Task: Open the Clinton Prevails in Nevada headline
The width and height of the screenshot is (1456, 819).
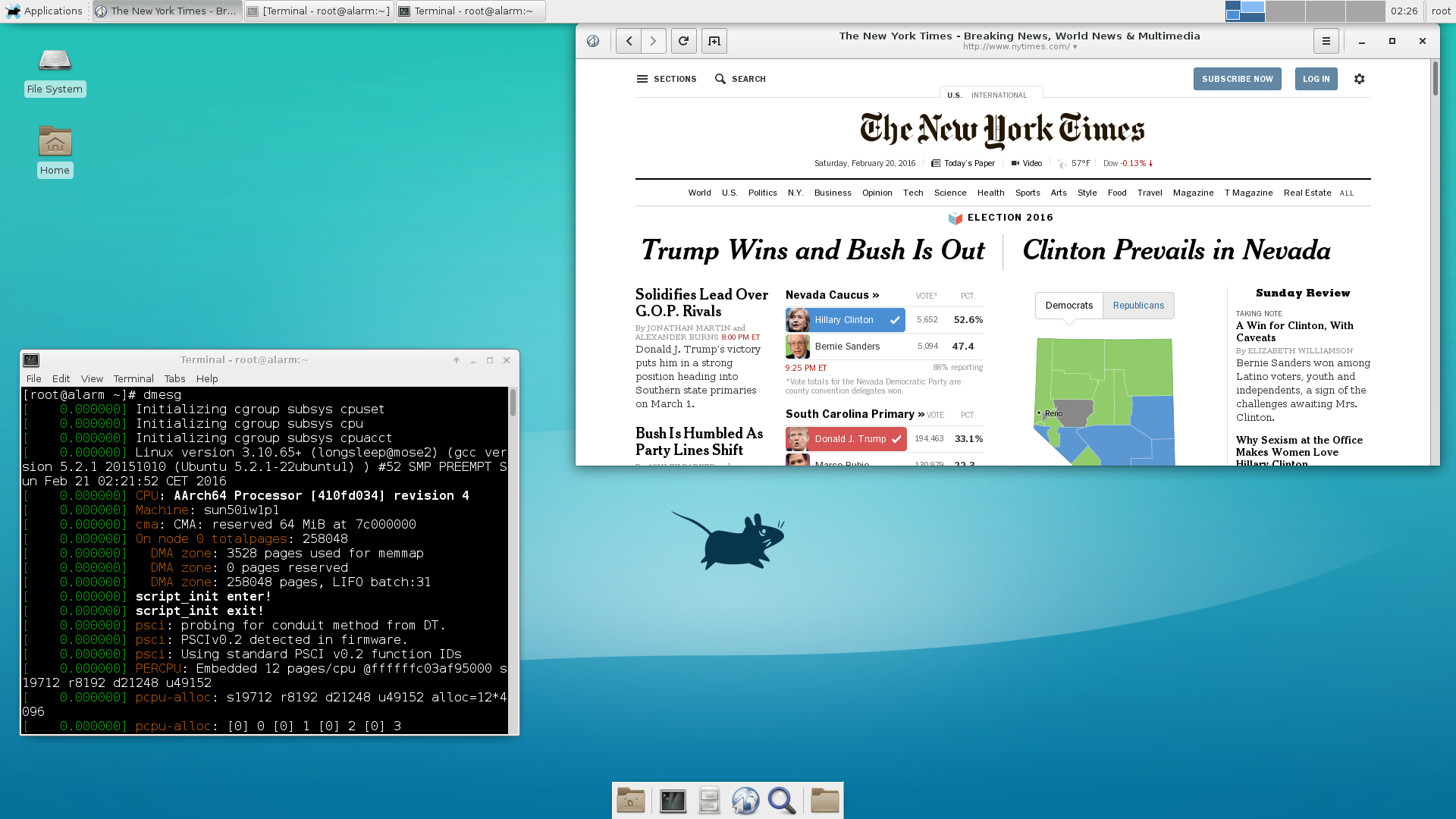Action: 1176,250
